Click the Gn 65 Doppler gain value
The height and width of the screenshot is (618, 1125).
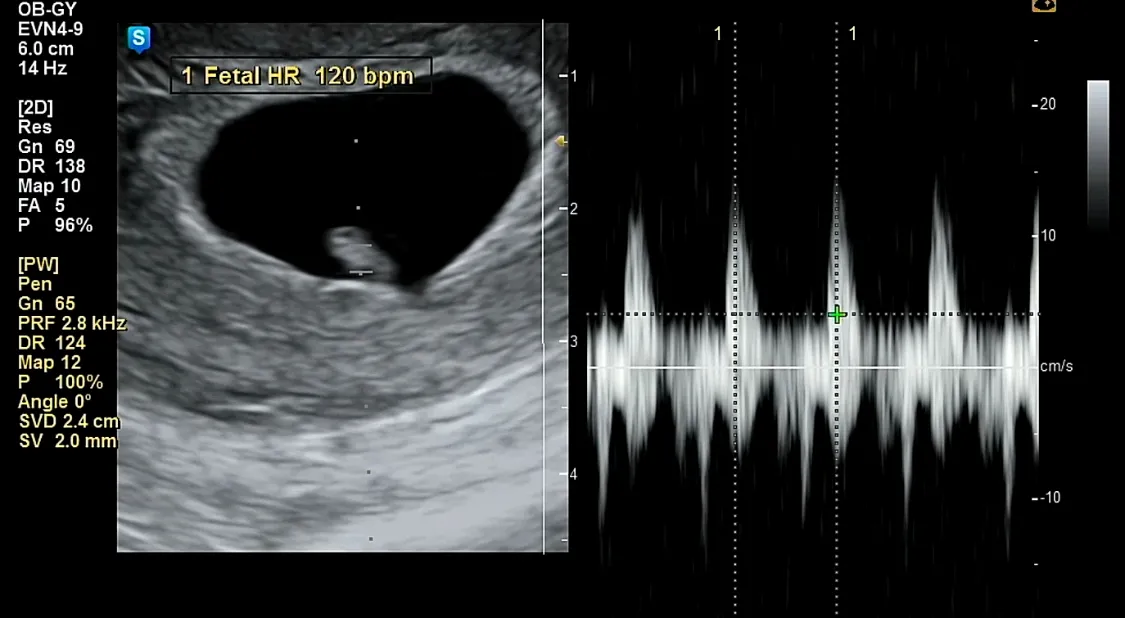click(47, 304)
